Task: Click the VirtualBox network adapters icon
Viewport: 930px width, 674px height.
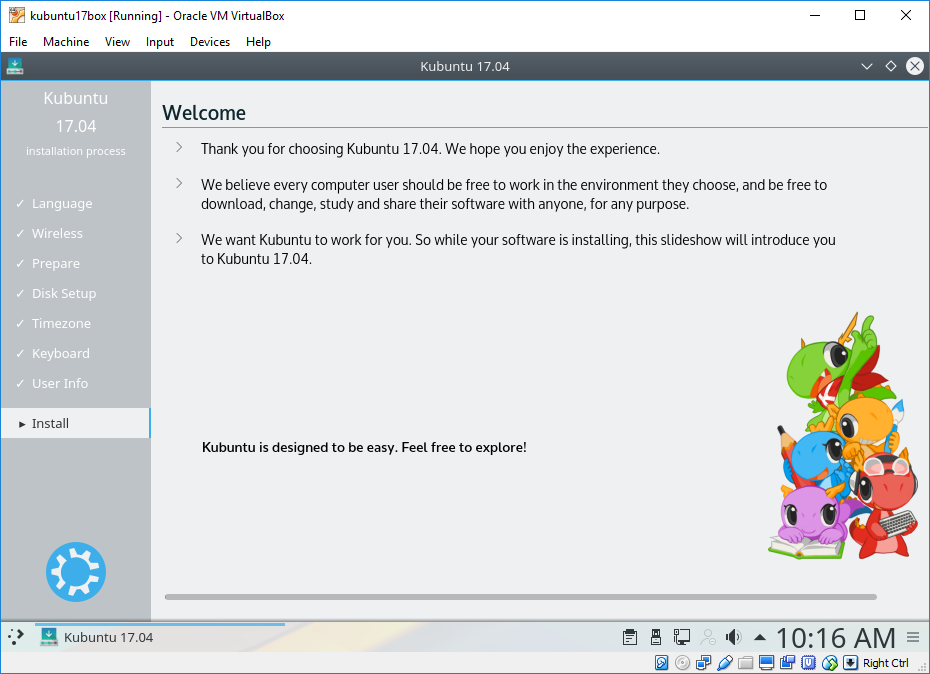Action: tap(703, 663)
